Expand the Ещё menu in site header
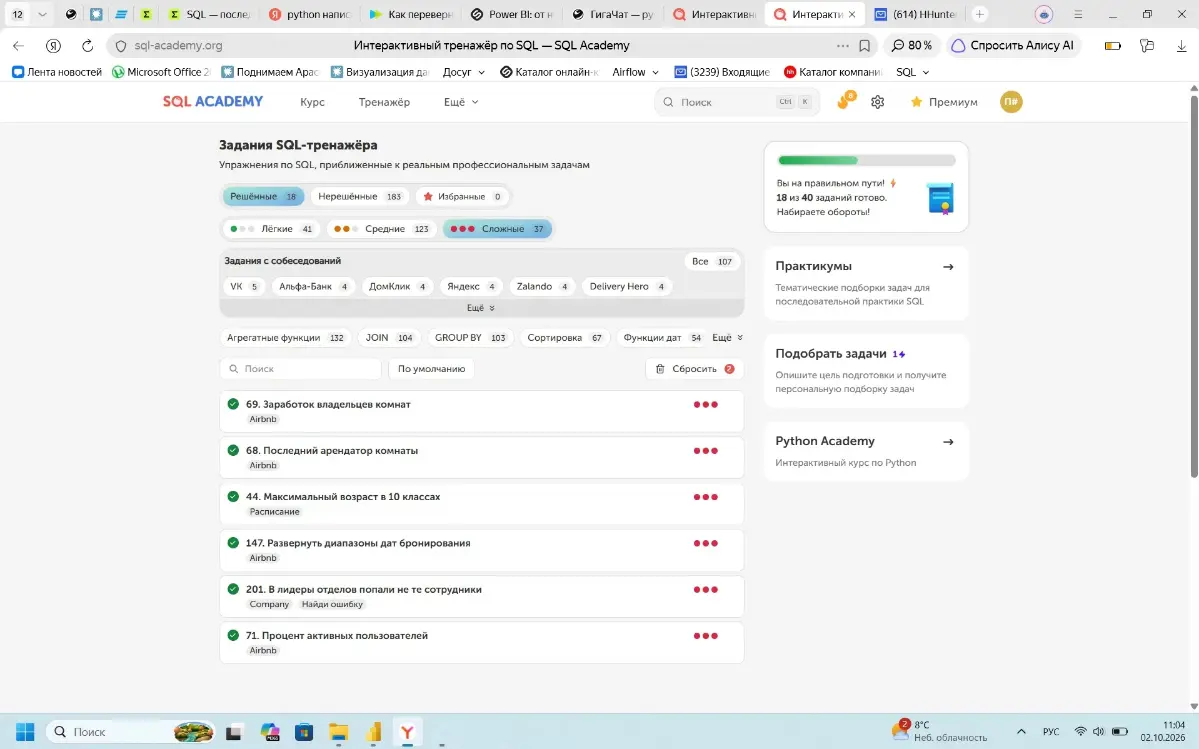The height and width of the screenshot is (749, 1199). click(x=461, y=102)
